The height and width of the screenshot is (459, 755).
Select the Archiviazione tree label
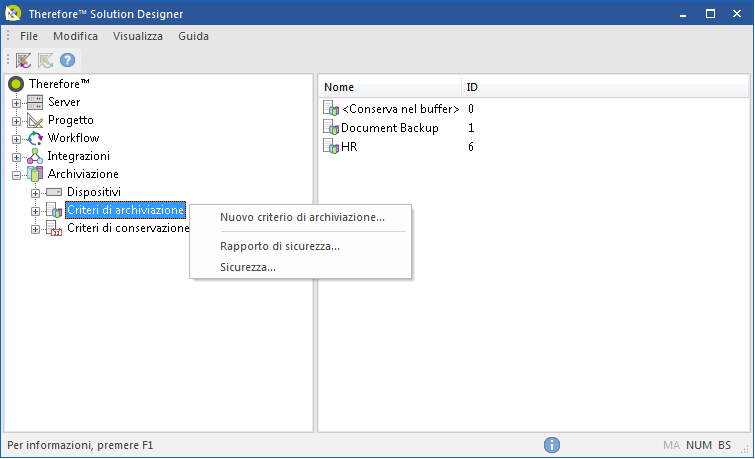click(x=83, y=174)
